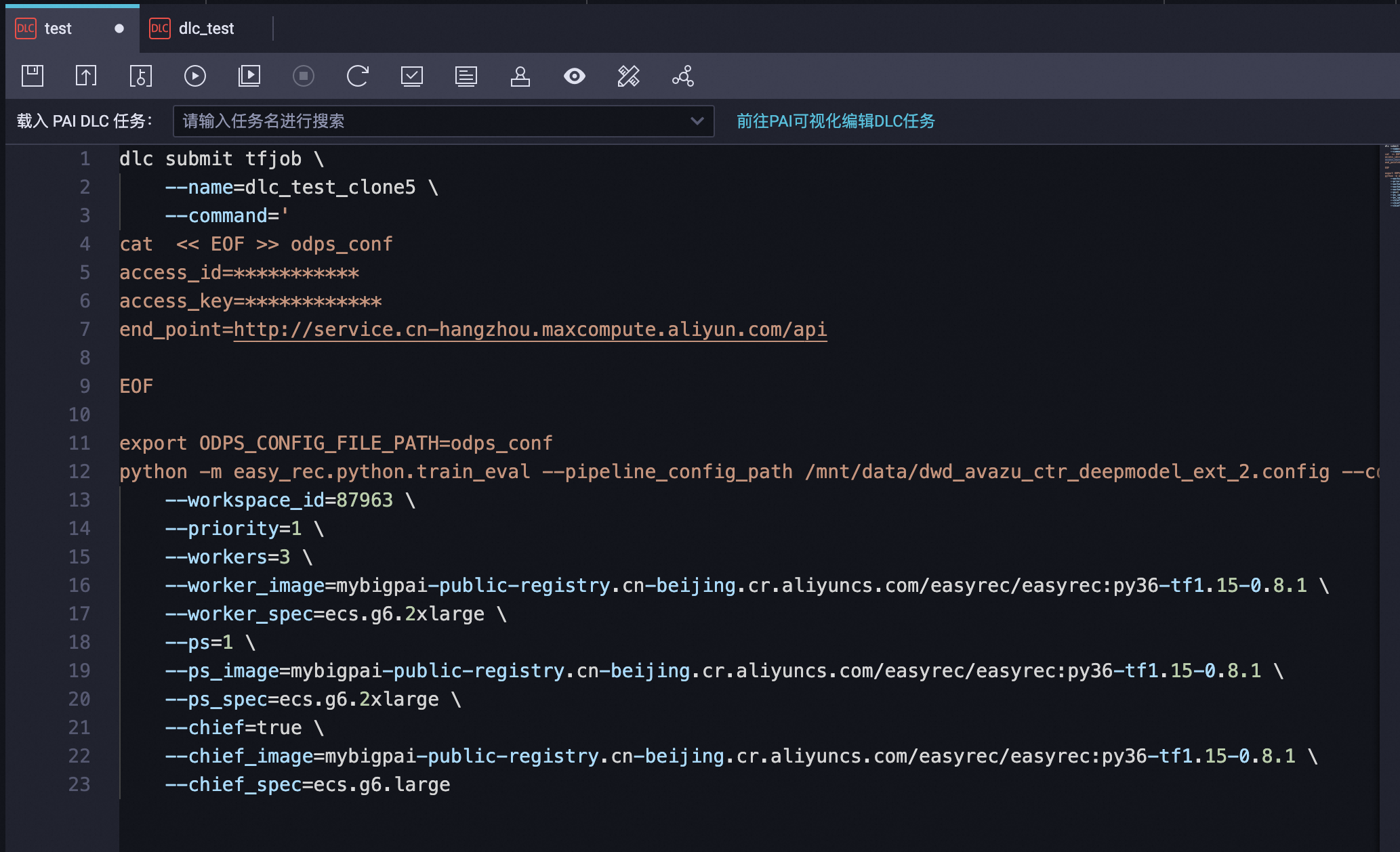
Task: Click the code minimap
Action: coord(1391,176)
